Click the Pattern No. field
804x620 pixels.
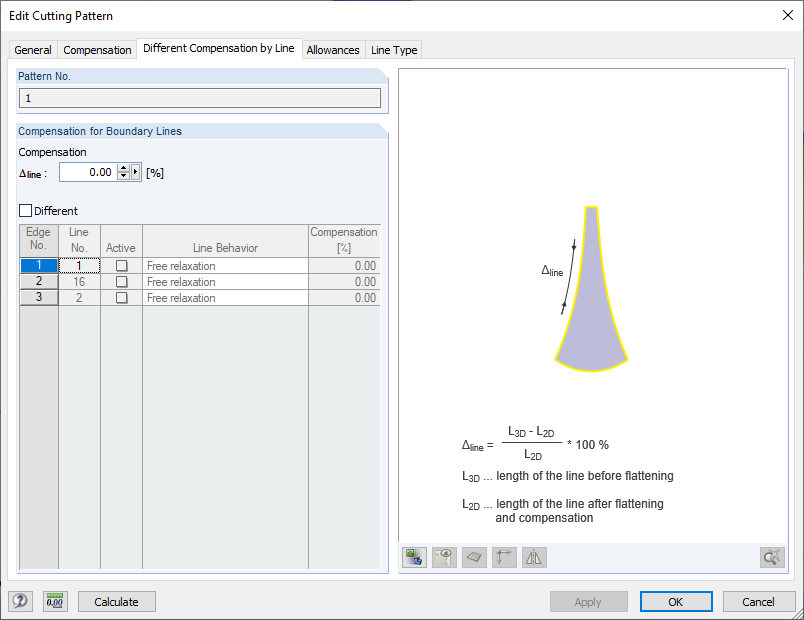tap(200, 98)
